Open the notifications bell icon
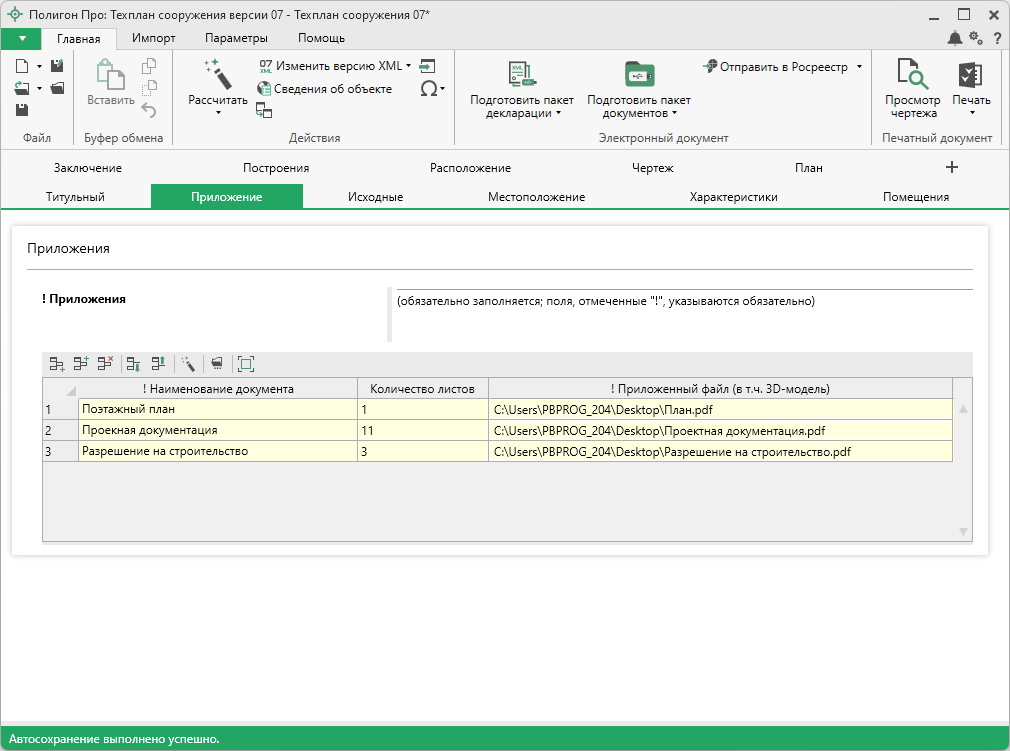1010x751 pixels. pyautogui.click(x=955, y=38)
